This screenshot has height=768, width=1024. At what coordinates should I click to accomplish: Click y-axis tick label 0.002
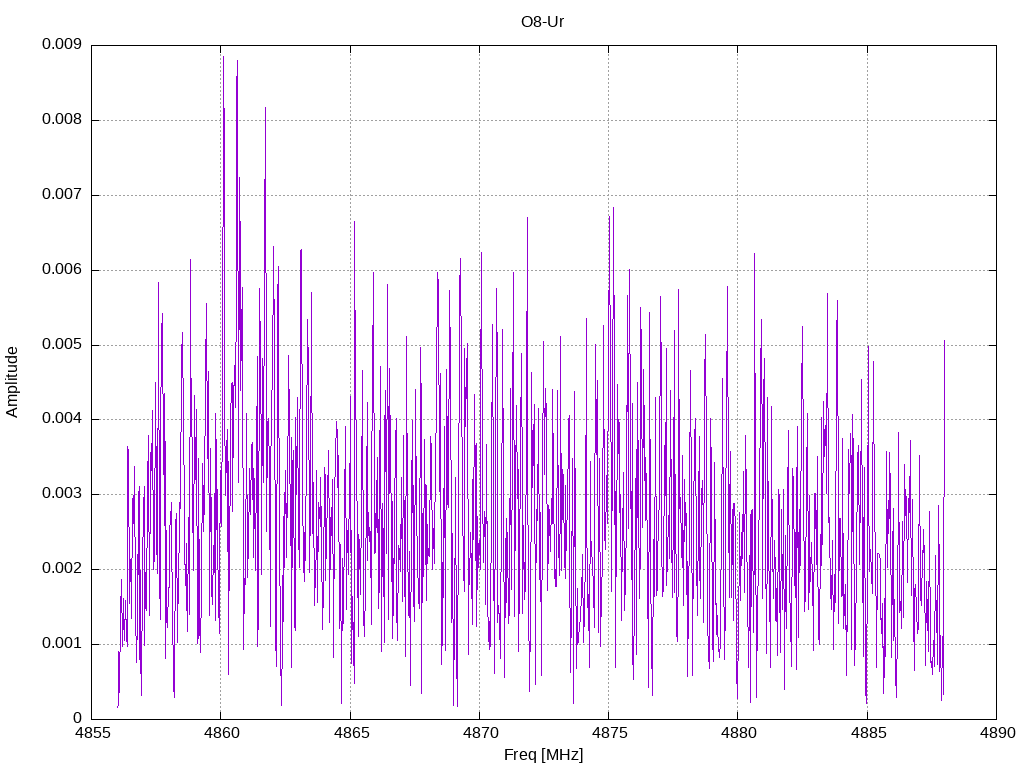(62, 568)
